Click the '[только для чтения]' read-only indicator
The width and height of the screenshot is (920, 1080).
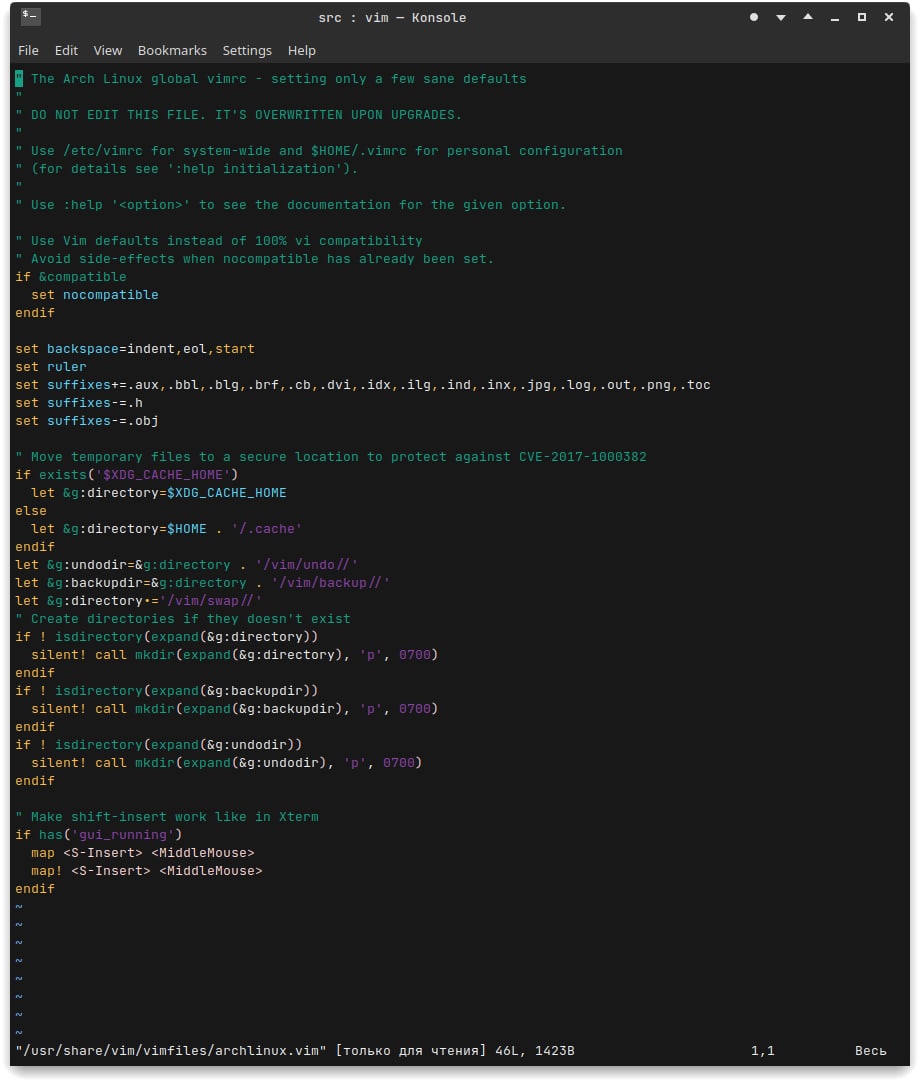pyautogui.click(x=411, y=1051)
